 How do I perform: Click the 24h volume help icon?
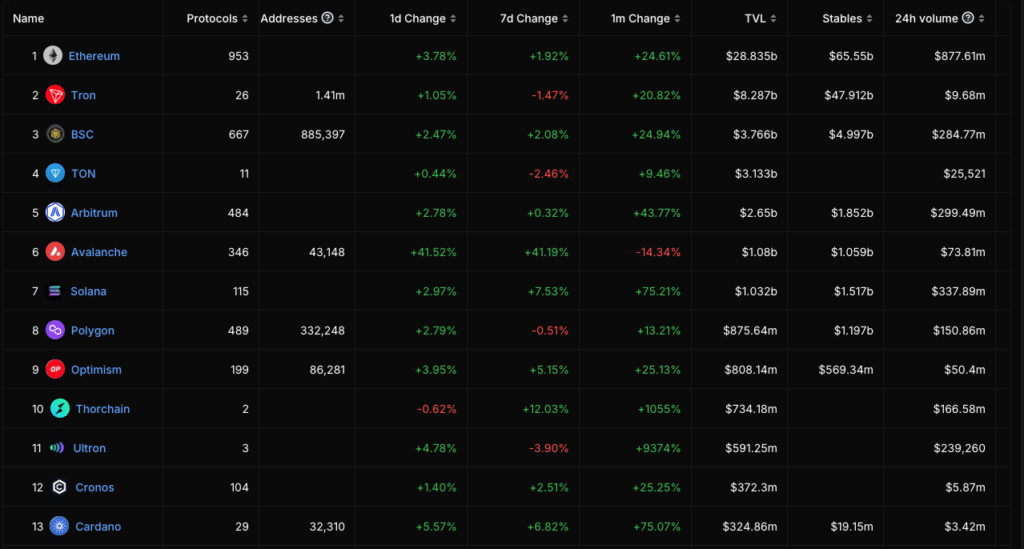coord(967,18)
